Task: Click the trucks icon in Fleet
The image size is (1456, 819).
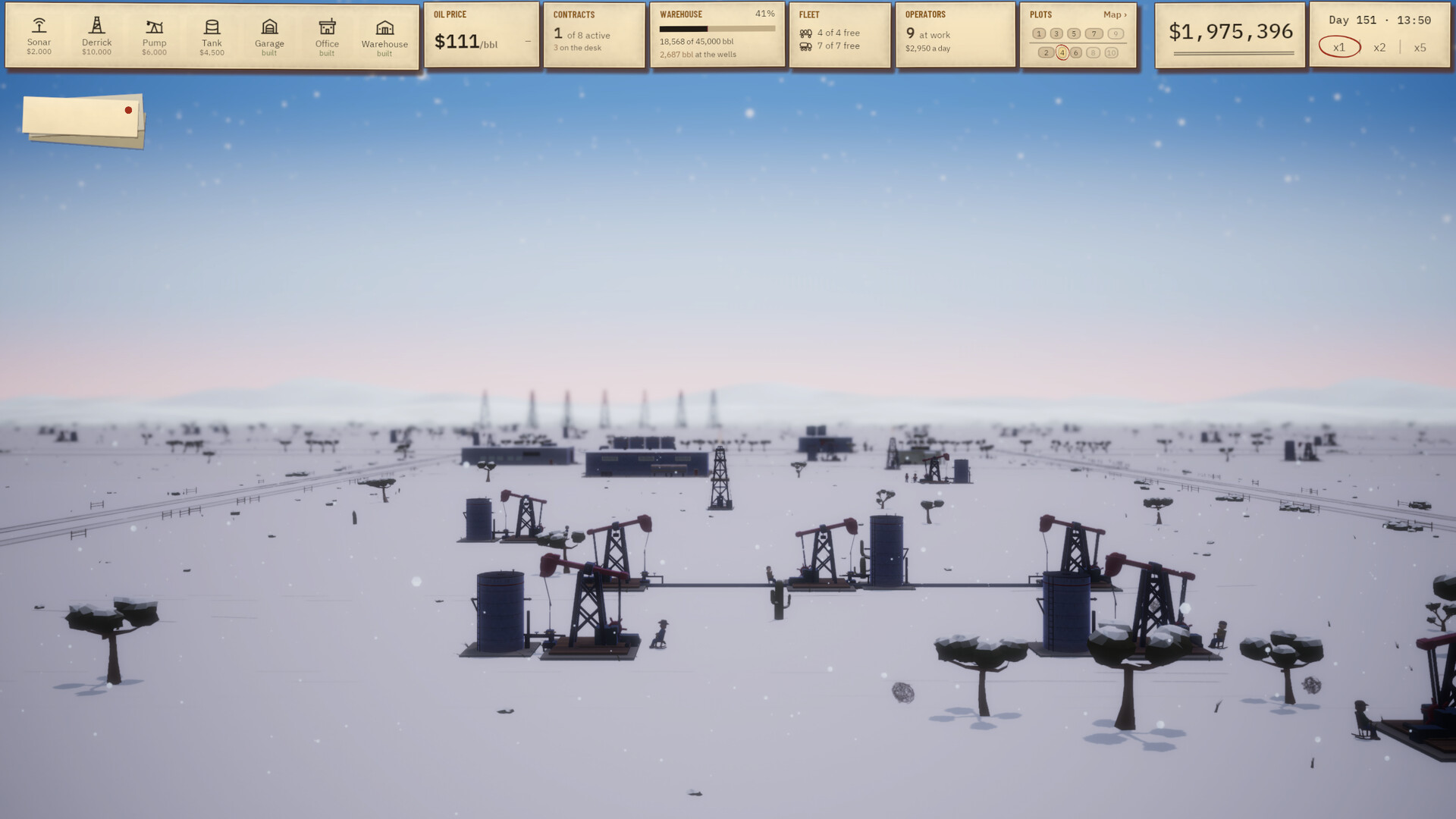Action: click(x=805, y=46)
